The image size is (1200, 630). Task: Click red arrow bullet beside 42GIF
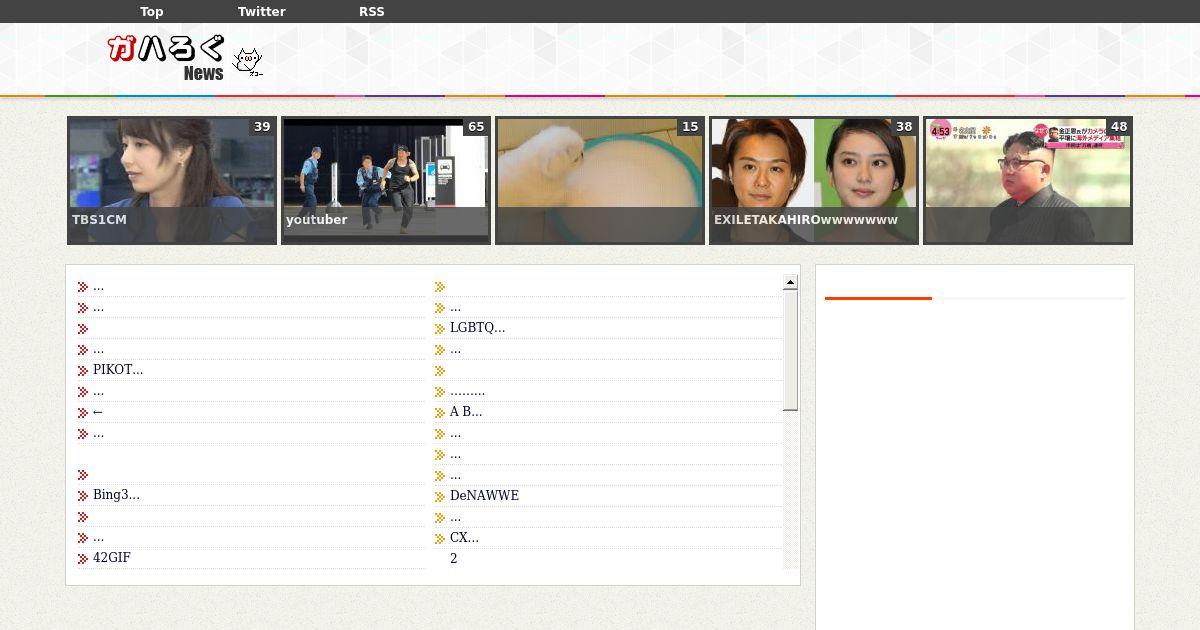pos(83,559)
